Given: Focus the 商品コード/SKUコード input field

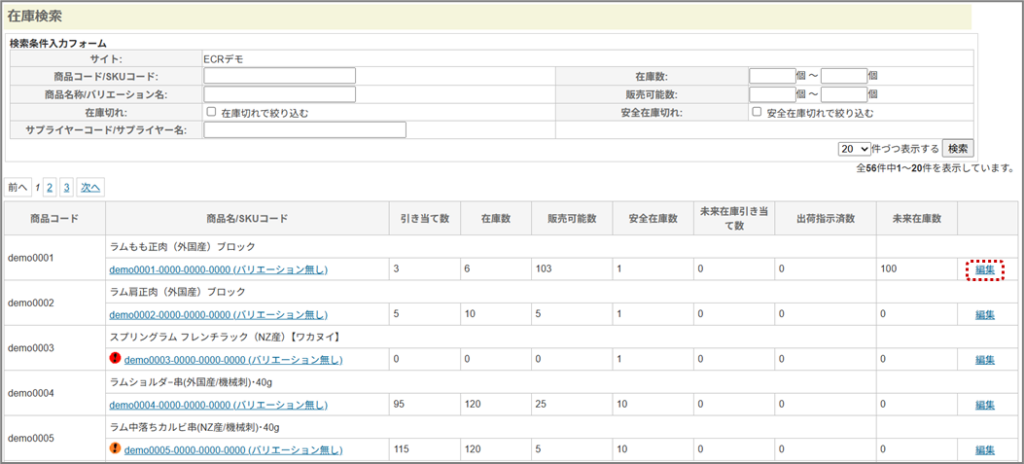Looking at the screenshot, I should tap(280, 76).
